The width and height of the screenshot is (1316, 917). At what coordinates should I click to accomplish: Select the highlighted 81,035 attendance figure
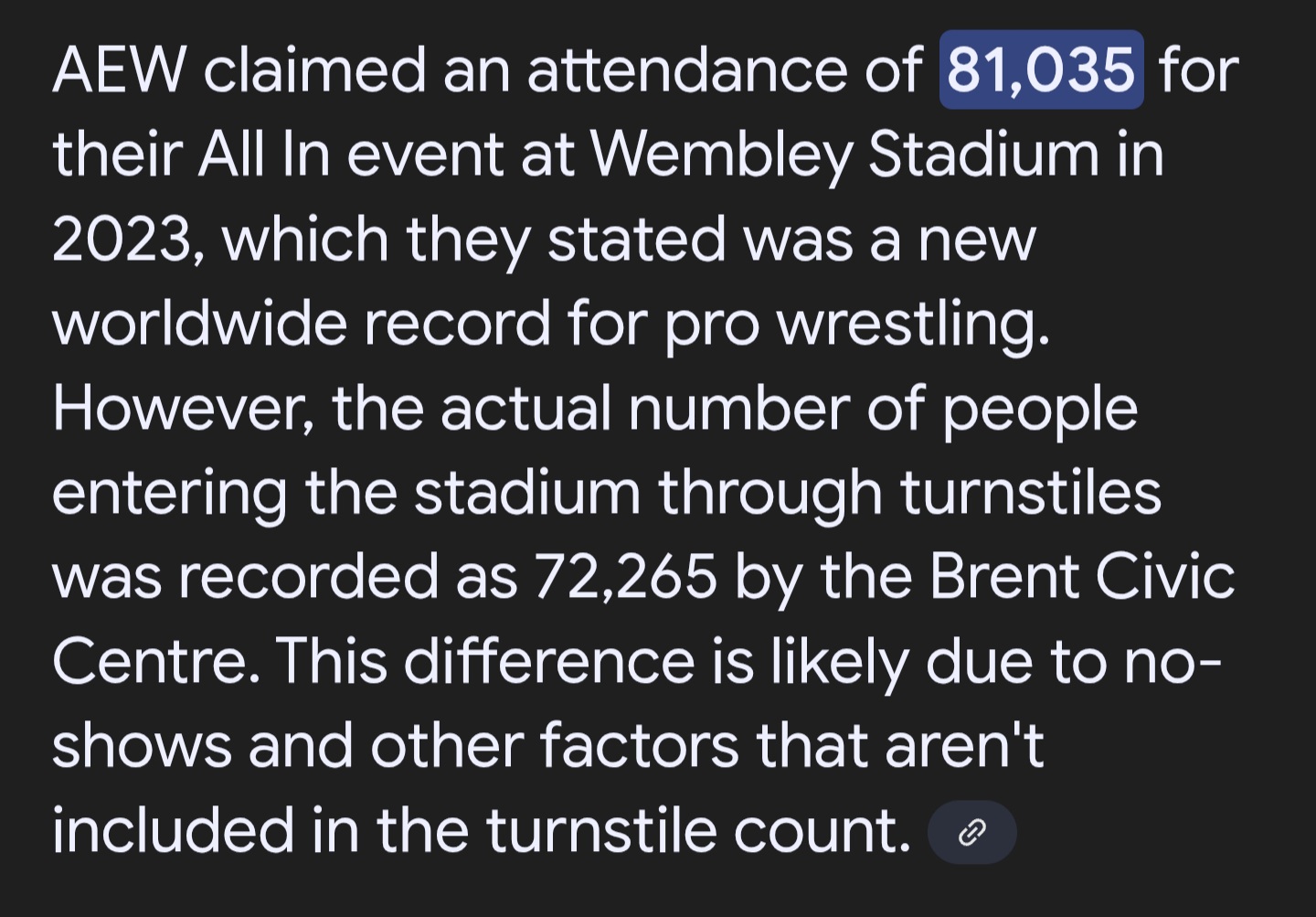point(1042,69)
